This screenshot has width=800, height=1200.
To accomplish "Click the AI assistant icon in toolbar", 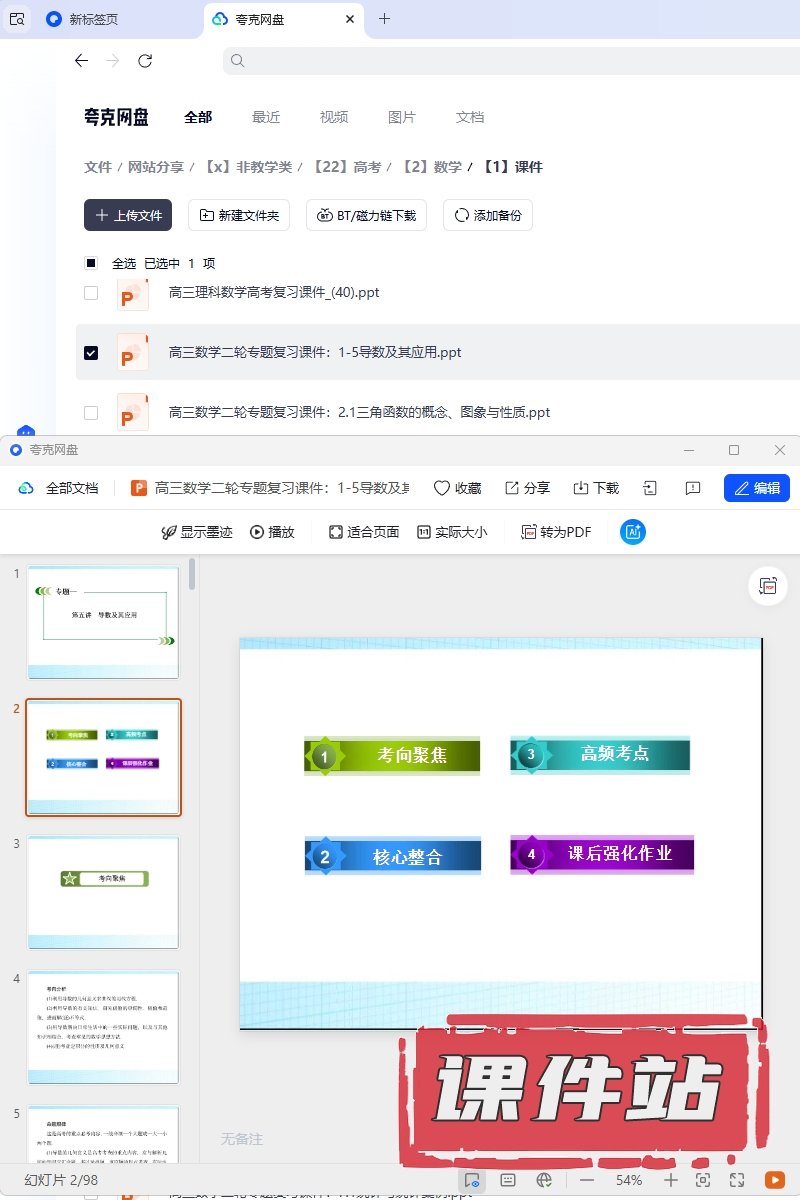I will (x=632, y=532).
